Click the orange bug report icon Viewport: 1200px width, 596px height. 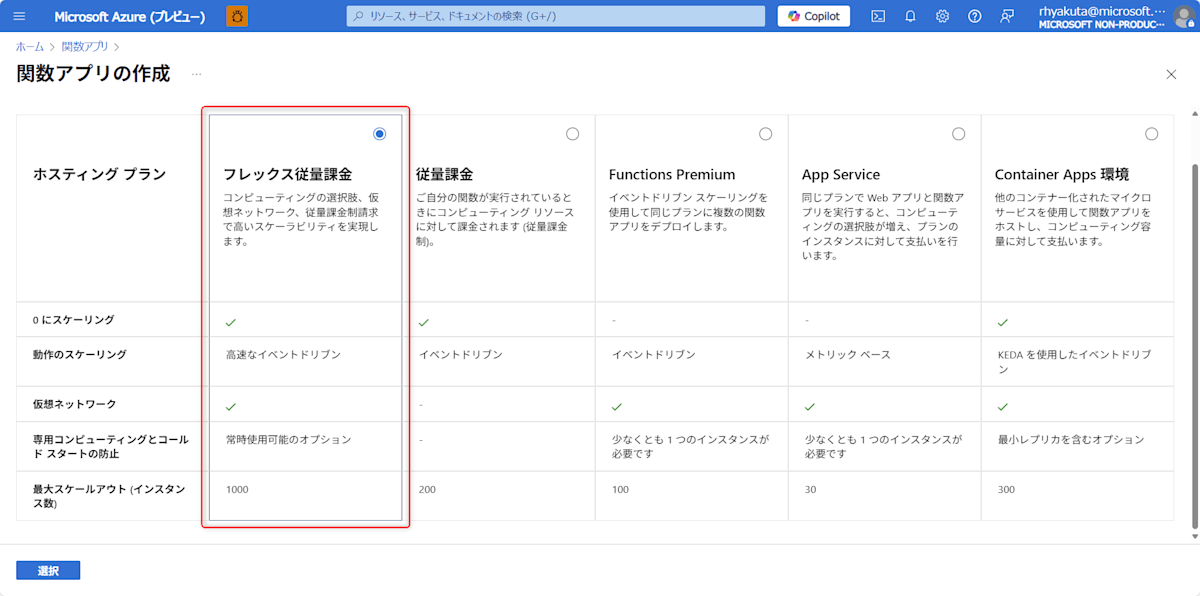coord(237,16)
